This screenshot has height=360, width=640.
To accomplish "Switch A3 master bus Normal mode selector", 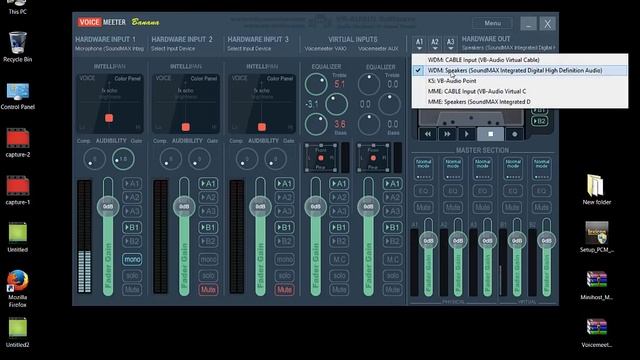I will [482, 169].
